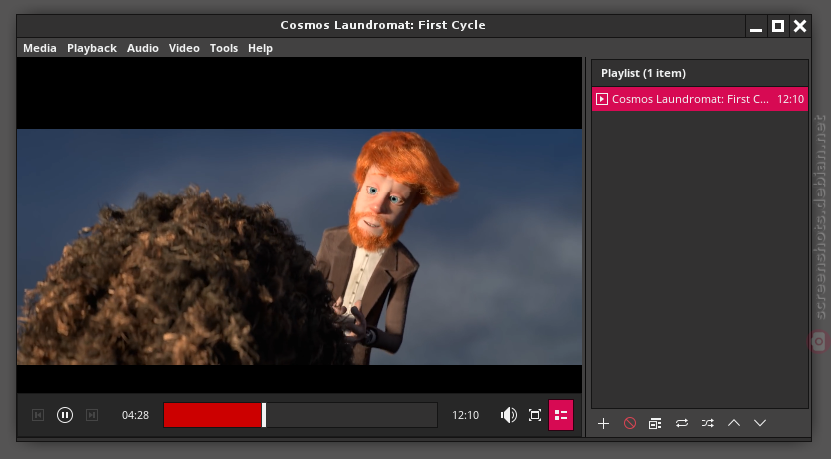Viewport: 831px width, 459px height.
Task: Clear playlist using the playlist toolbar icon
Action: (x=655, y=423)
